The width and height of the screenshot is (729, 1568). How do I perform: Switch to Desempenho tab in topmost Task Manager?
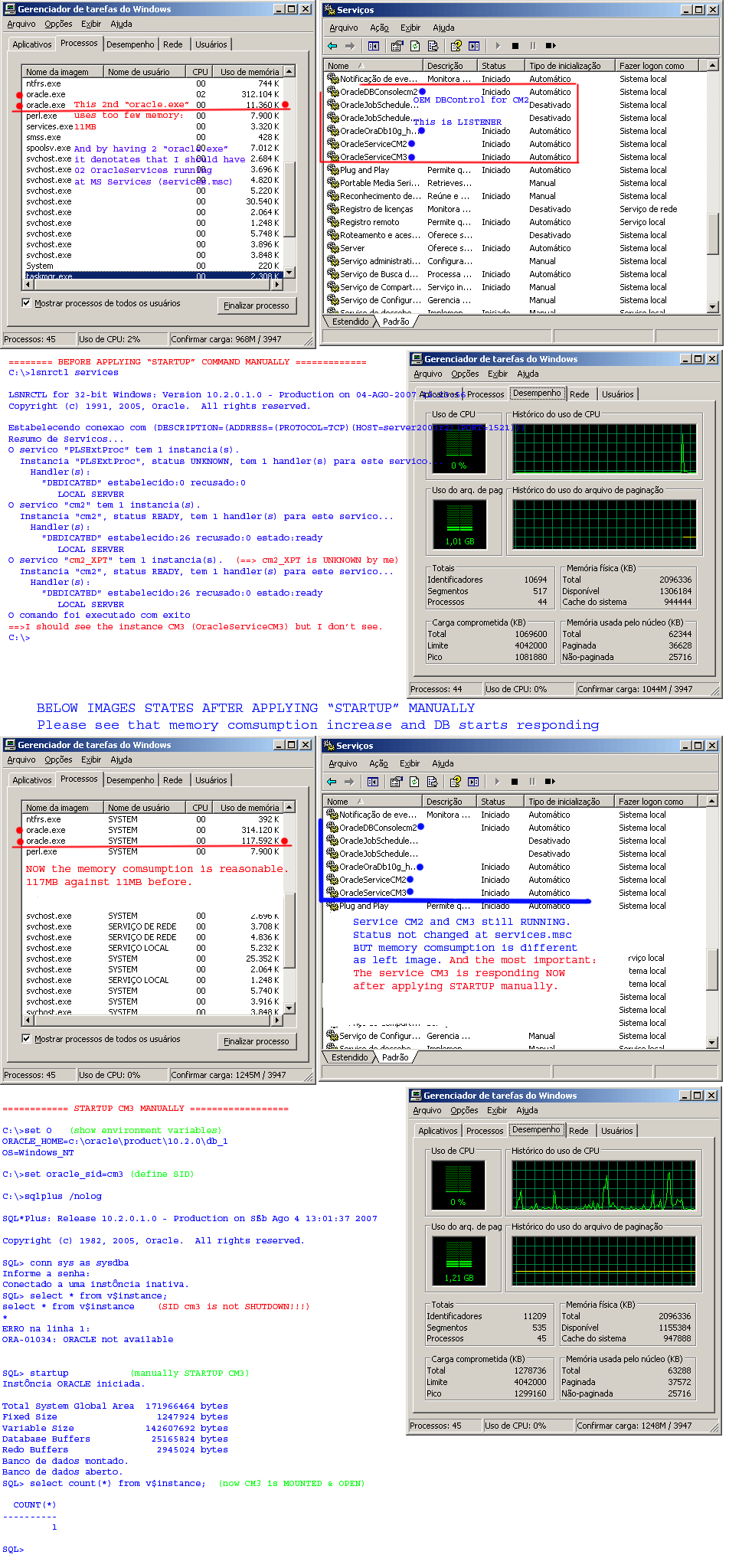pyautogui.click(x=130, y=44)
